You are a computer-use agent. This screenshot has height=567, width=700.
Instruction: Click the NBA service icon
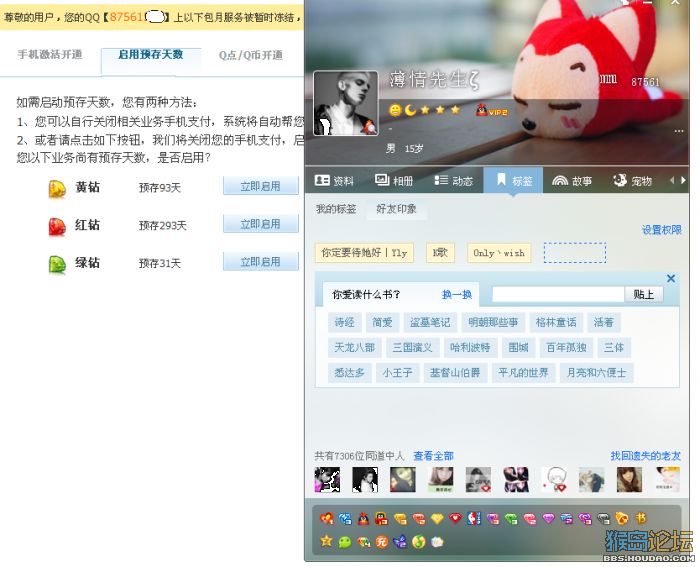pos(474,518)
